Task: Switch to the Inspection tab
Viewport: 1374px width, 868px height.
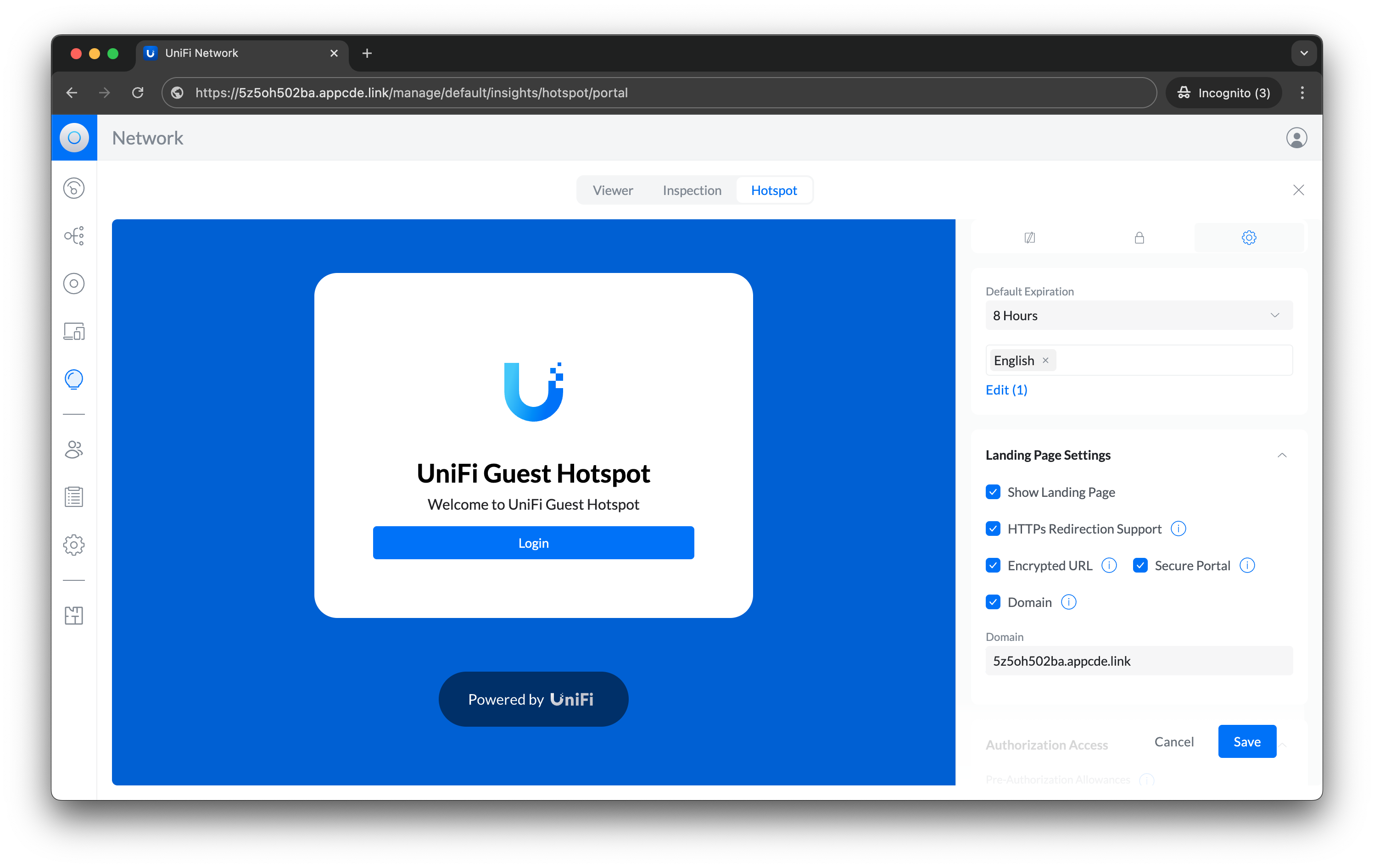Action: (692, 190)
